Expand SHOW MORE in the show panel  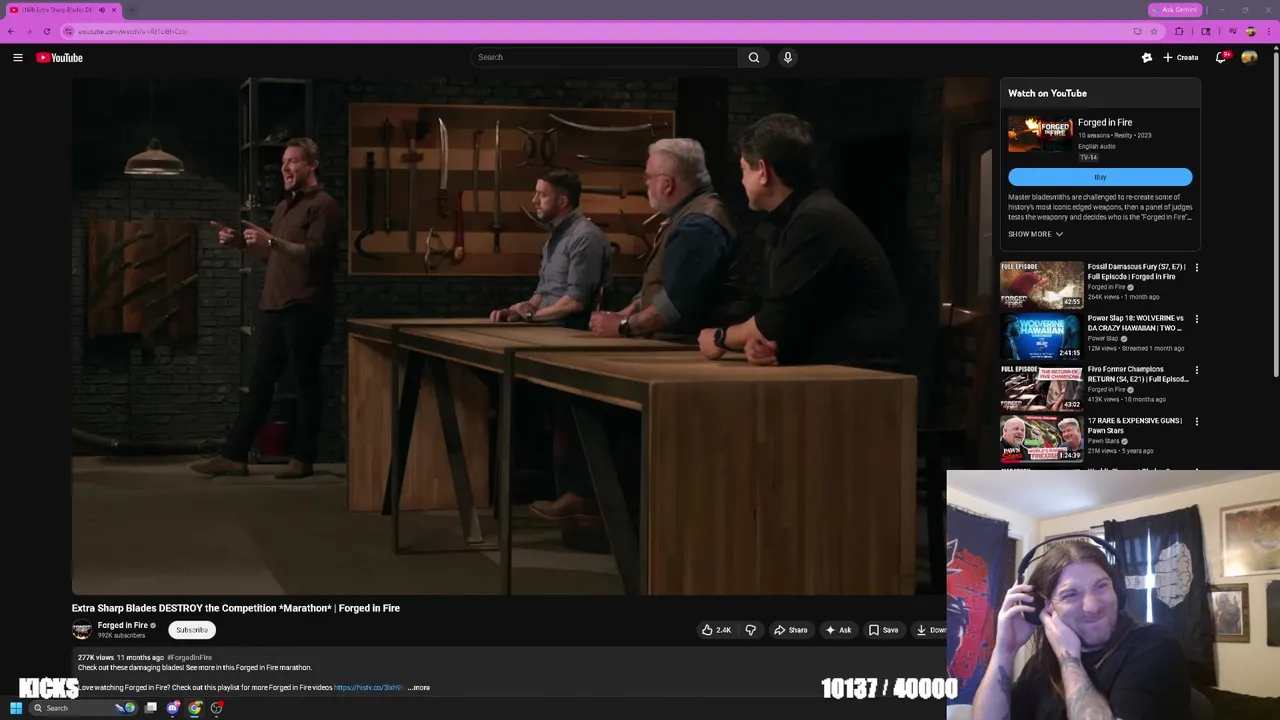(1035, 234)
